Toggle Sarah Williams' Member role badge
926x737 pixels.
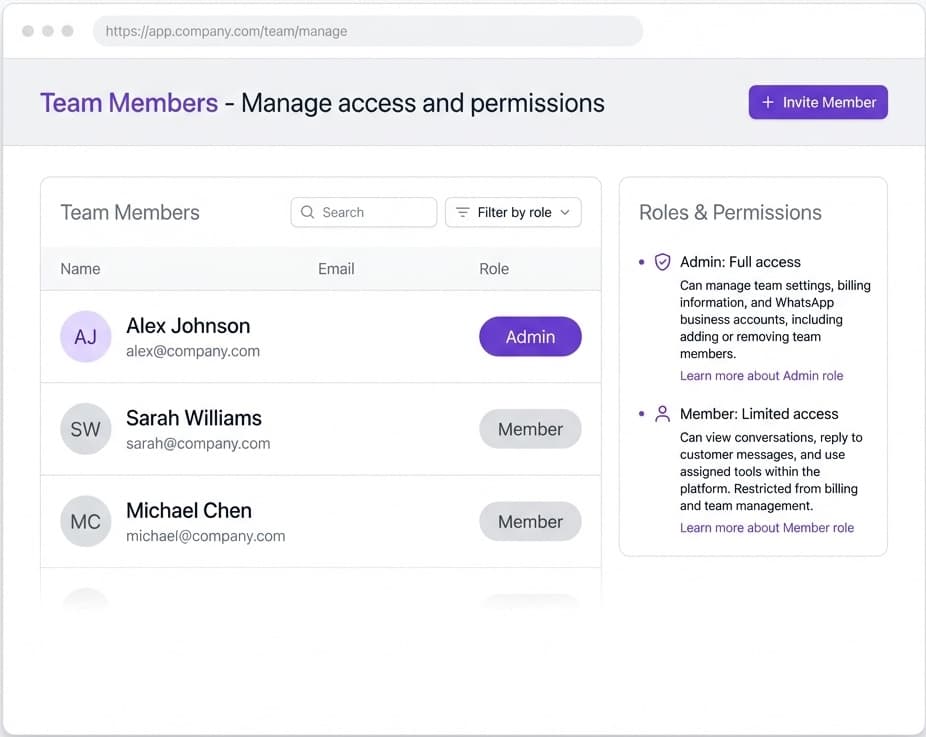point(530,429)
